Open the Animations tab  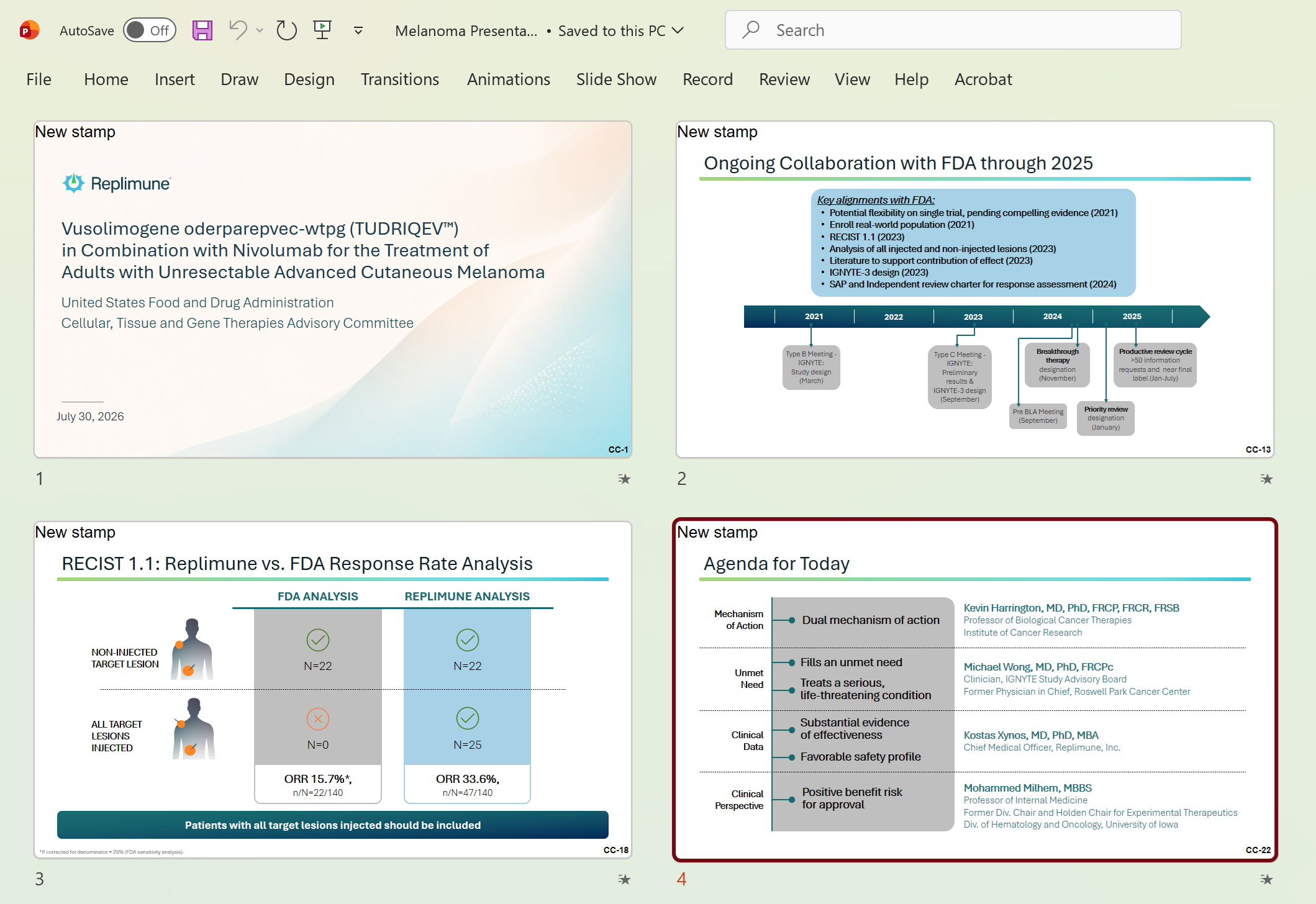(x=509, y=79)
